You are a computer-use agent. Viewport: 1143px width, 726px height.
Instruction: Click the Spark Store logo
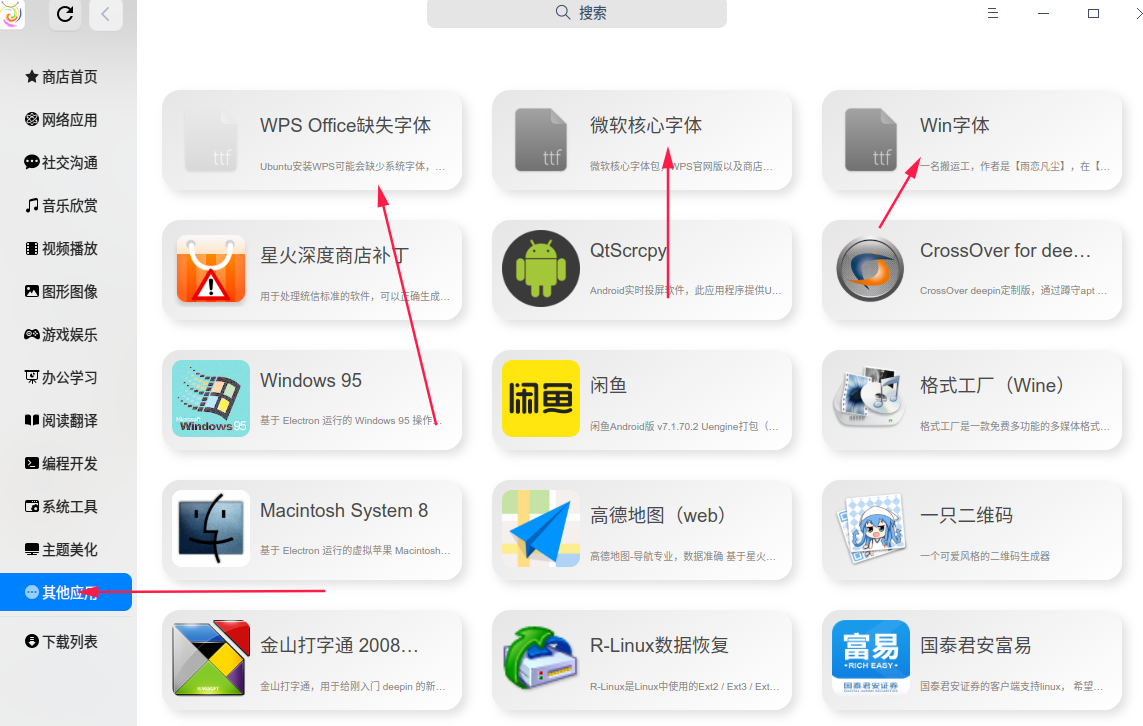12,15
